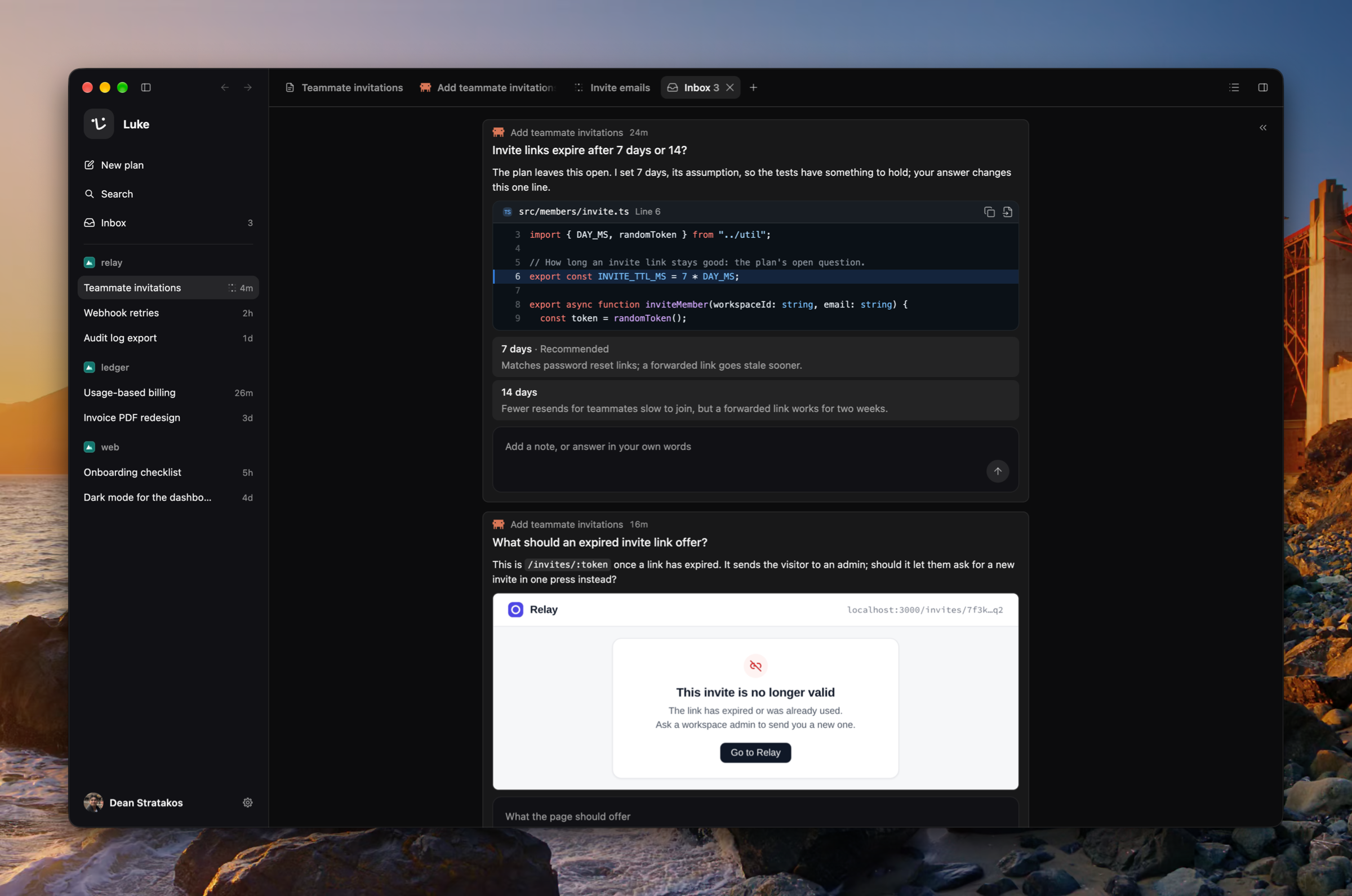Click ledger project heading
This screenshot has width=1352, height=896.
pyautogui.click(x=115, y=367)
